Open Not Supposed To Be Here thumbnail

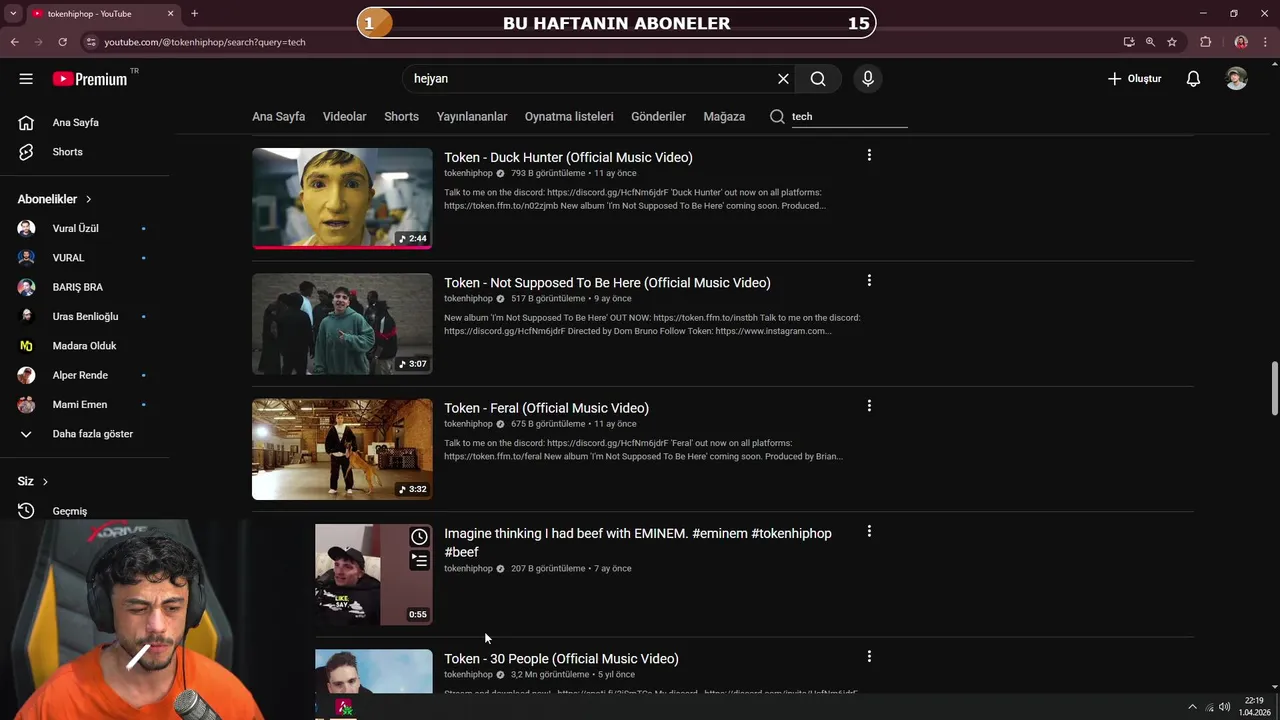(342, 324)
